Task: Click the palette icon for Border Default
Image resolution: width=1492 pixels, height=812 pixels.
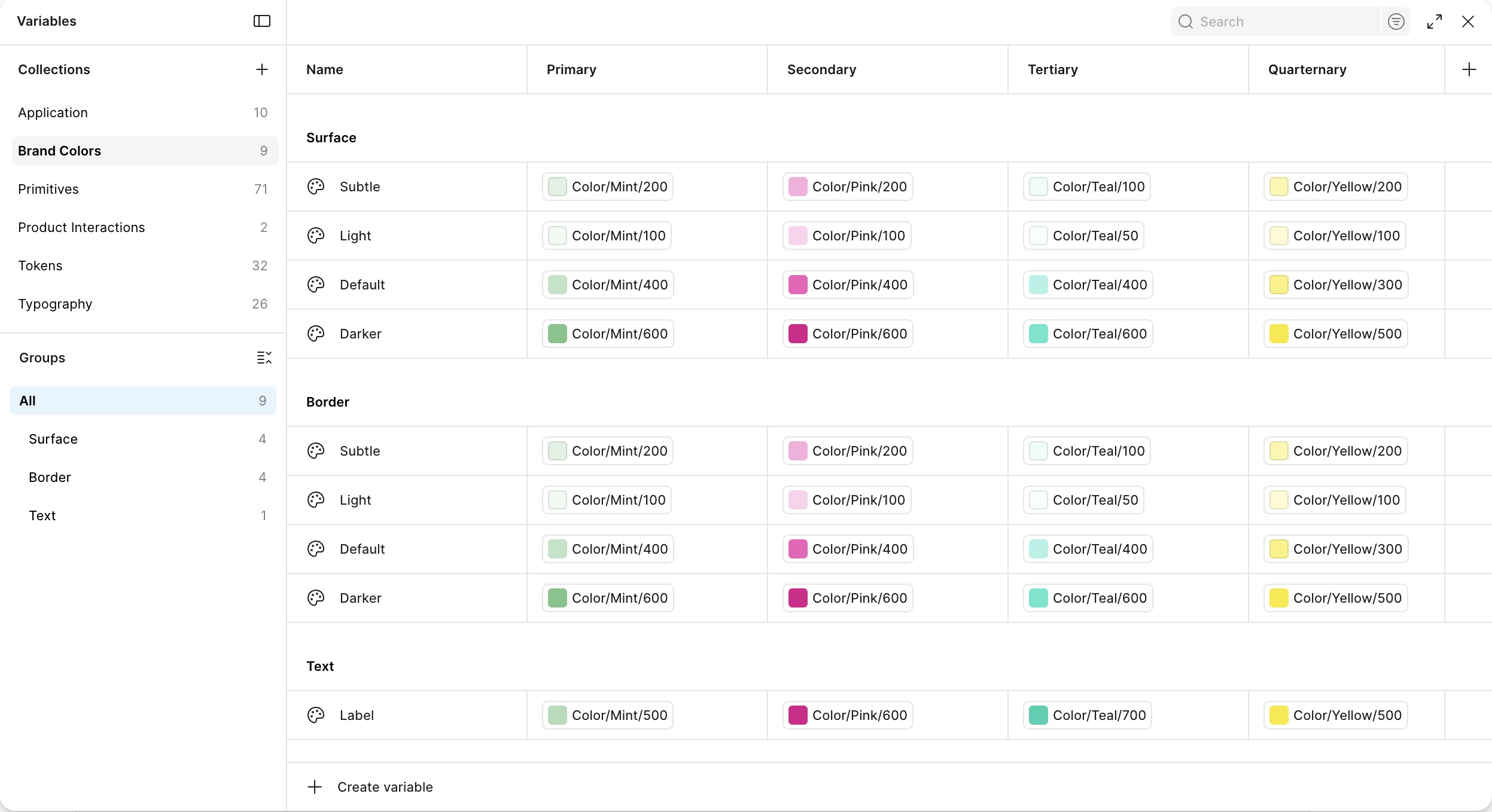Action: pyautogui.click(x=316, y=549)
